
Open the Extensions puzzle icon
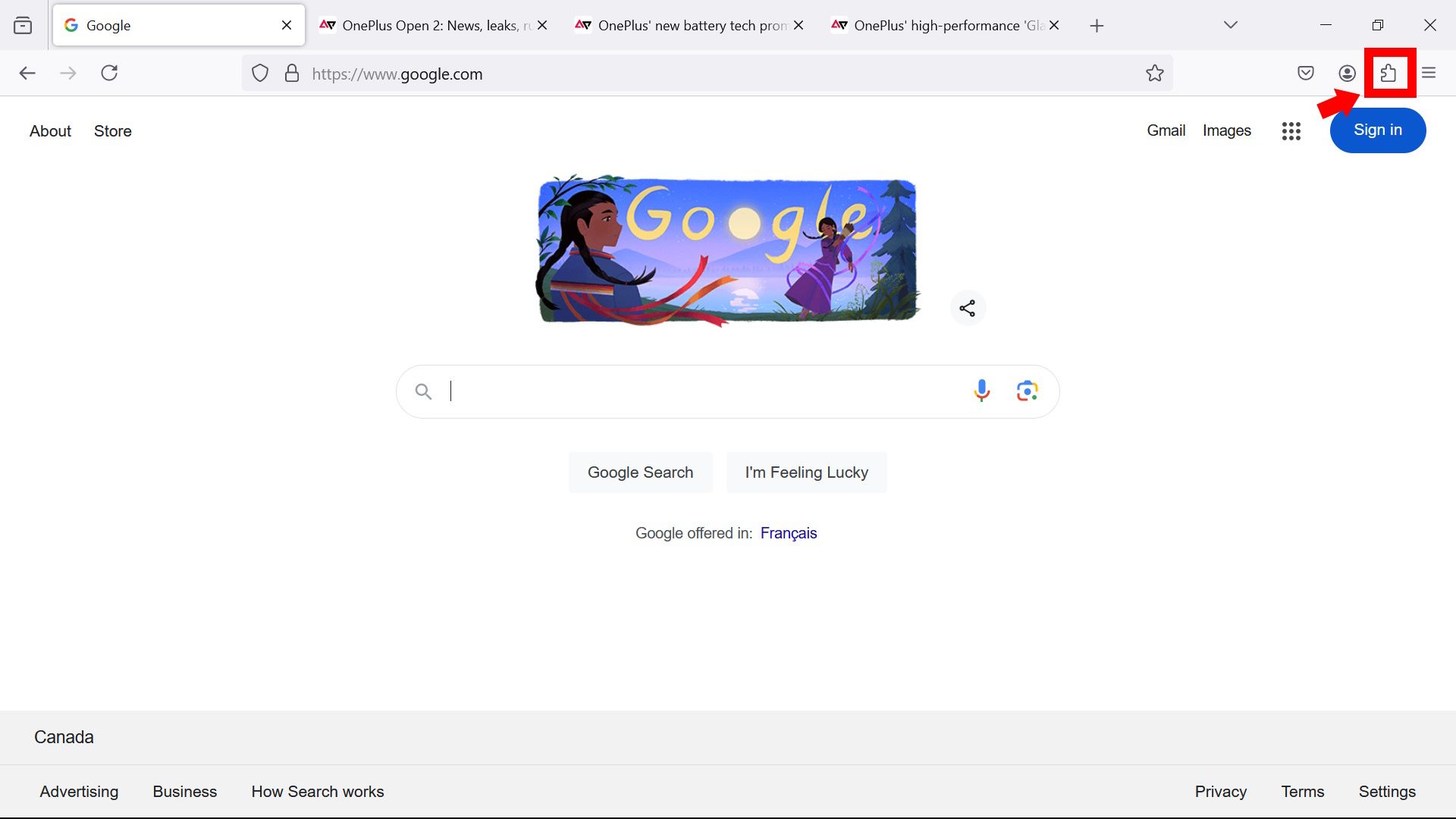click(1389, 73)
